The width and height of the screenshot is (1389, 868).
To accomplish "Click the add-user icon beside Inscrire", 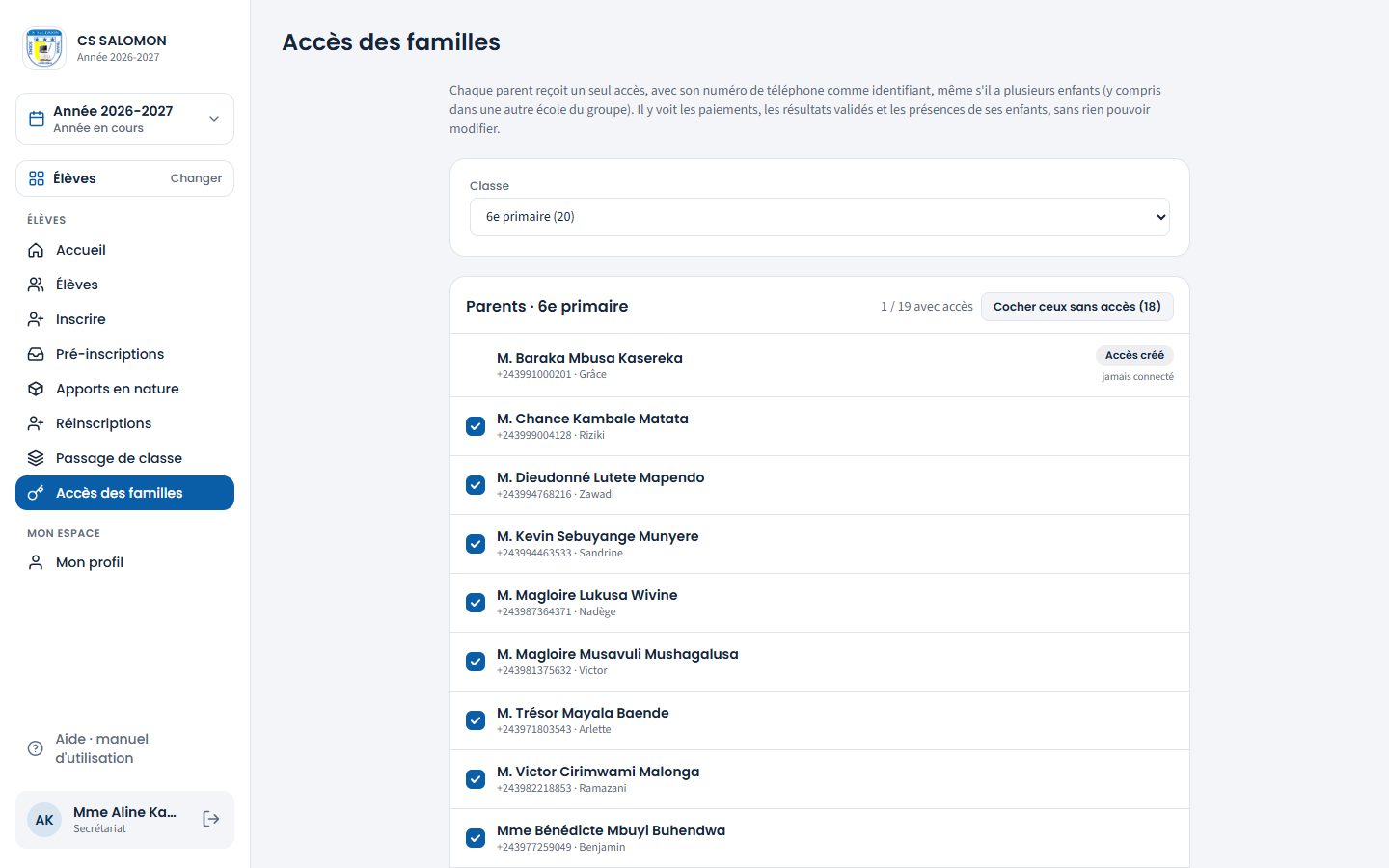I will [36, 319].
